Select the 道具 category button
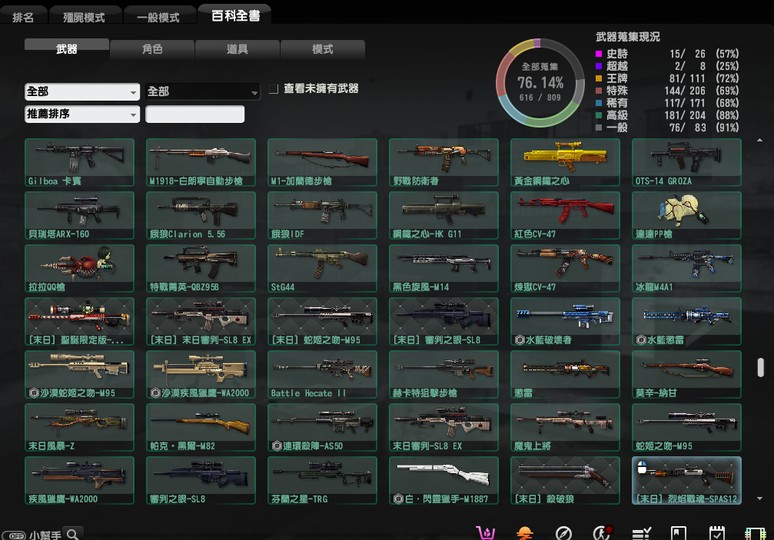The image size is (774, 540). pos(237,48)
